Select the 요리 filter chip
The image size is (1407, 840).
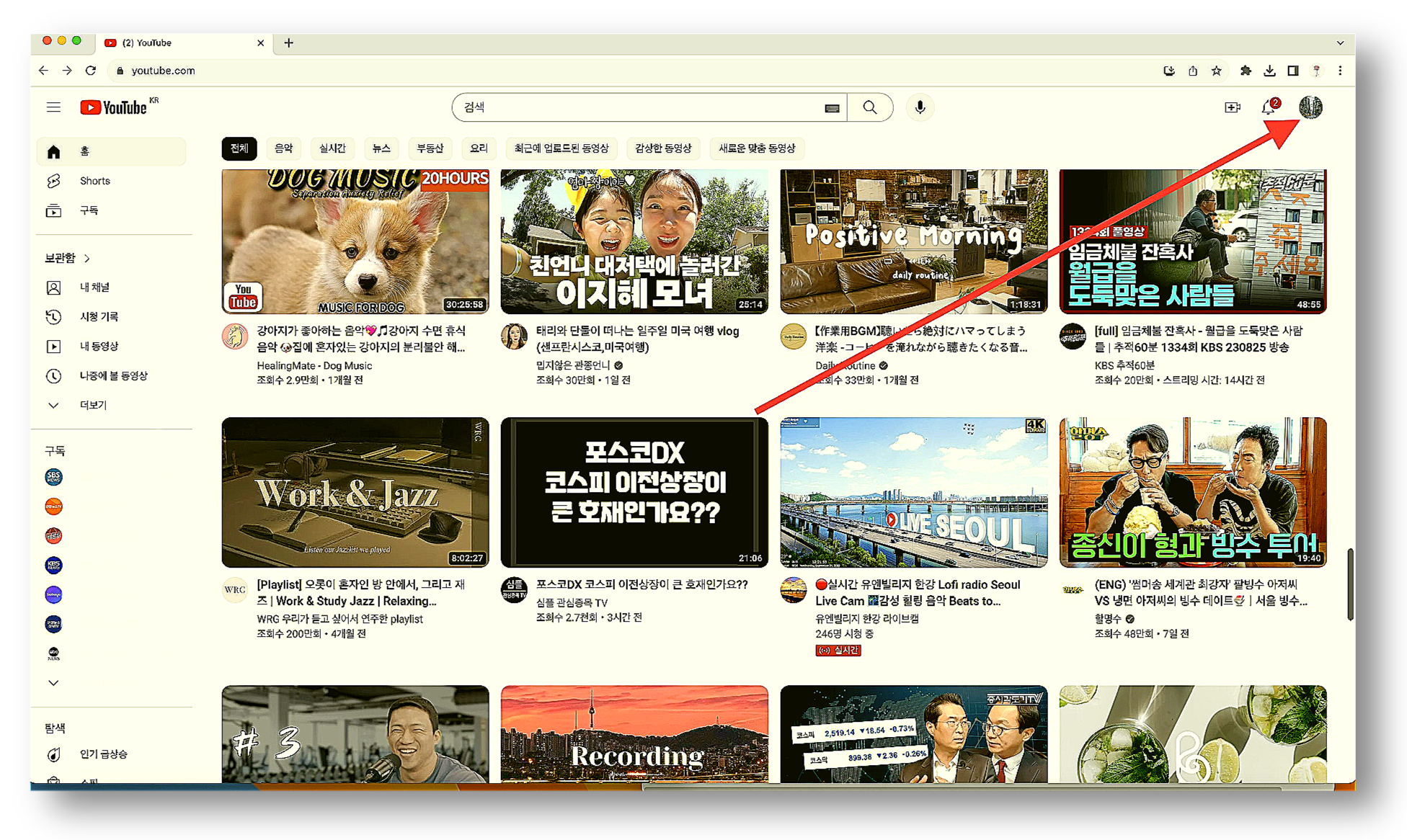[x=479, y=148]
